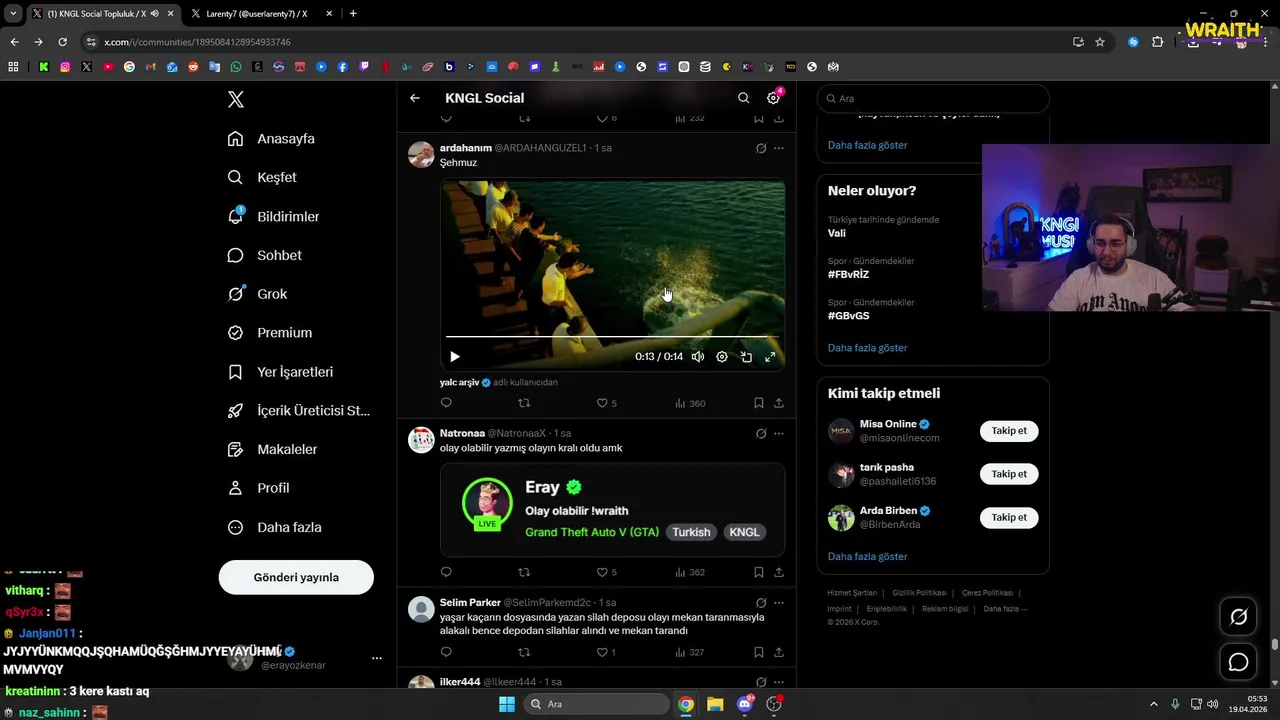Open a new browser tab

coord(353,14)
